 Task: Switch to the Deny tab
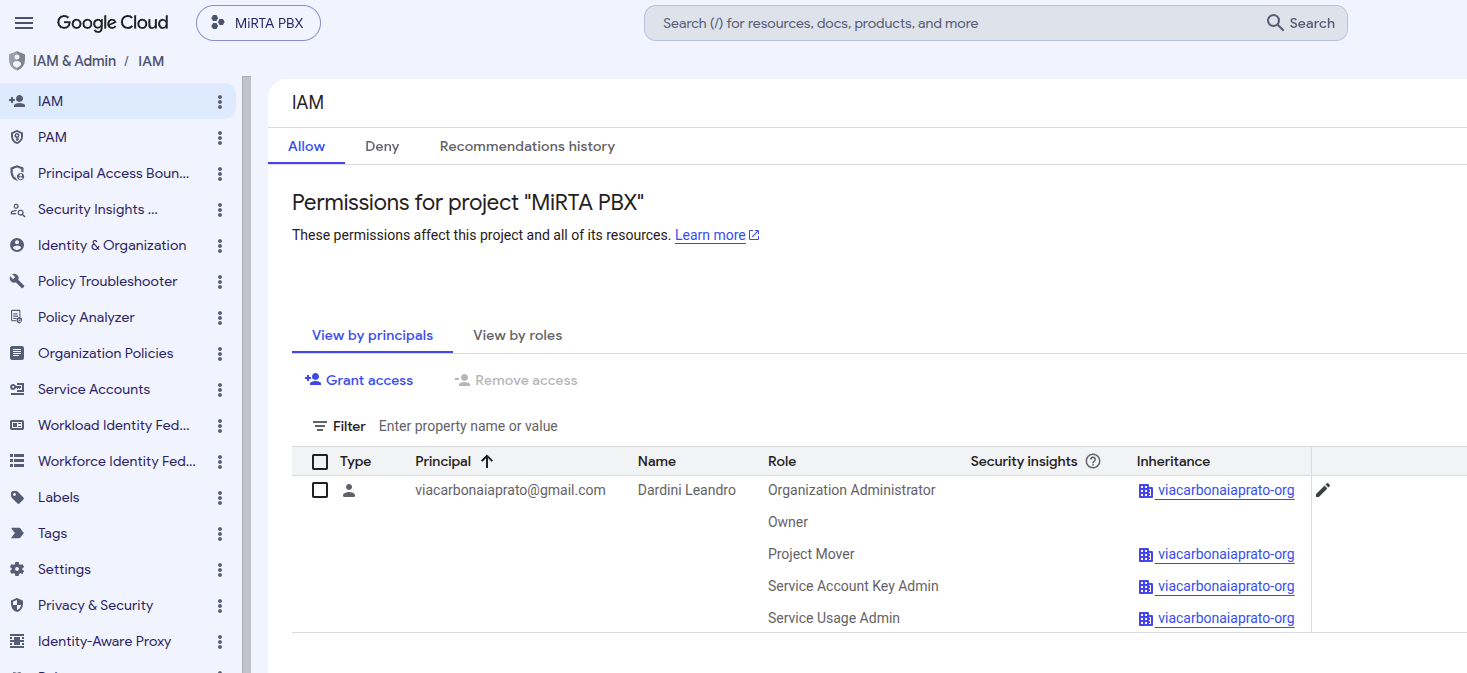(382, 146)
